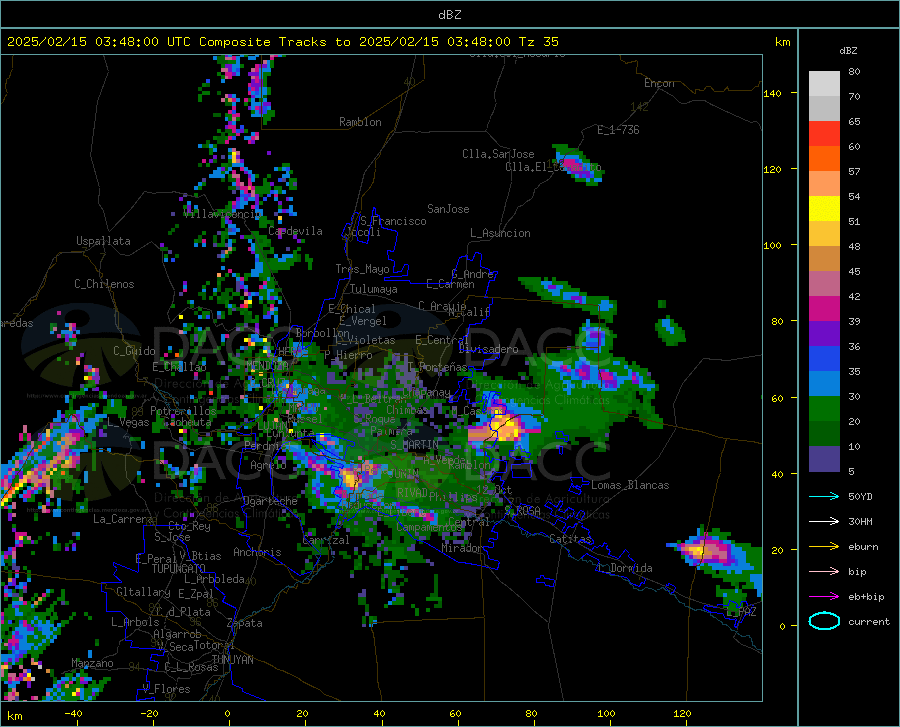900x727 pixels.
Task: Click the 'Divisadero' map label
Action: tap(488, 349)
